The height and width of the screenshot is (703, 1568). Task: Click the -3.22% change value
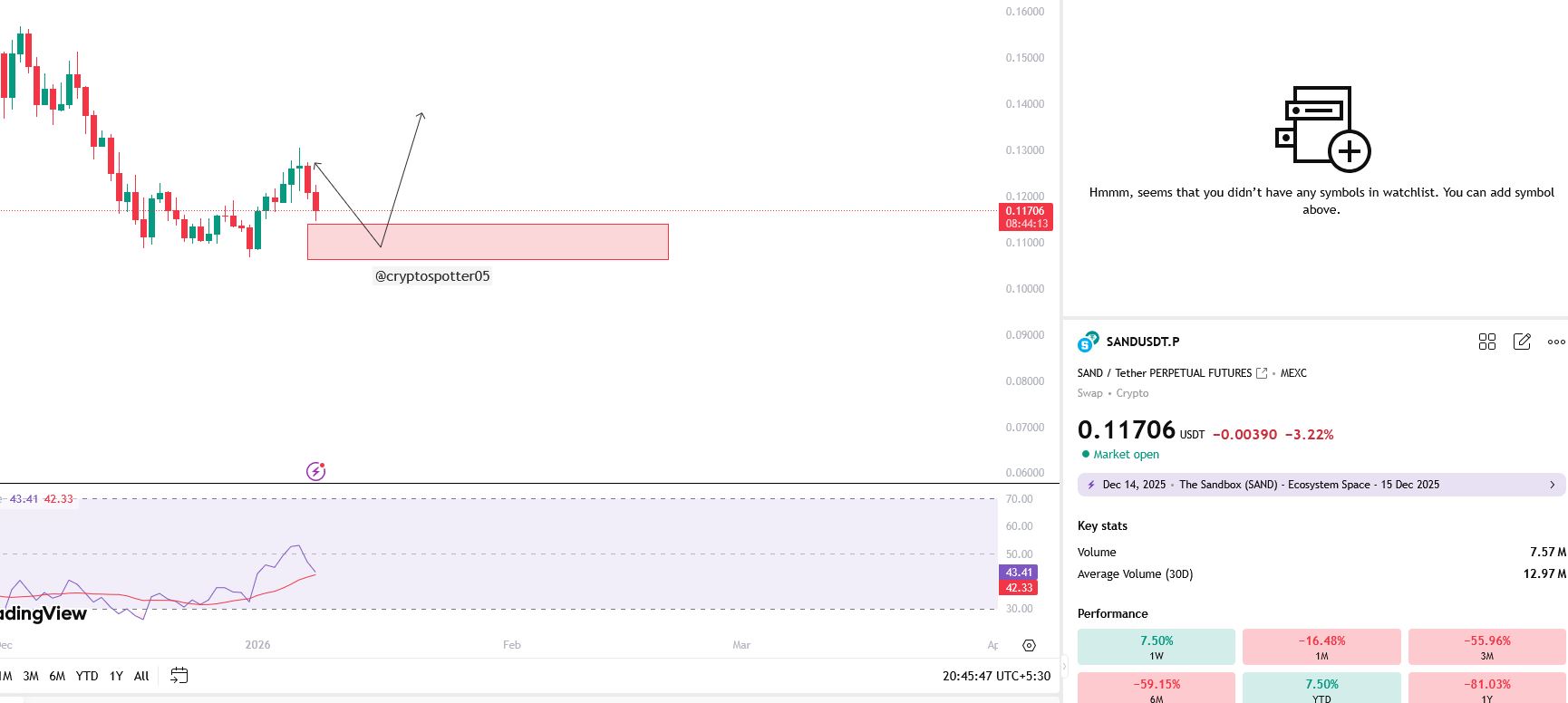(x=1310, y=435)
